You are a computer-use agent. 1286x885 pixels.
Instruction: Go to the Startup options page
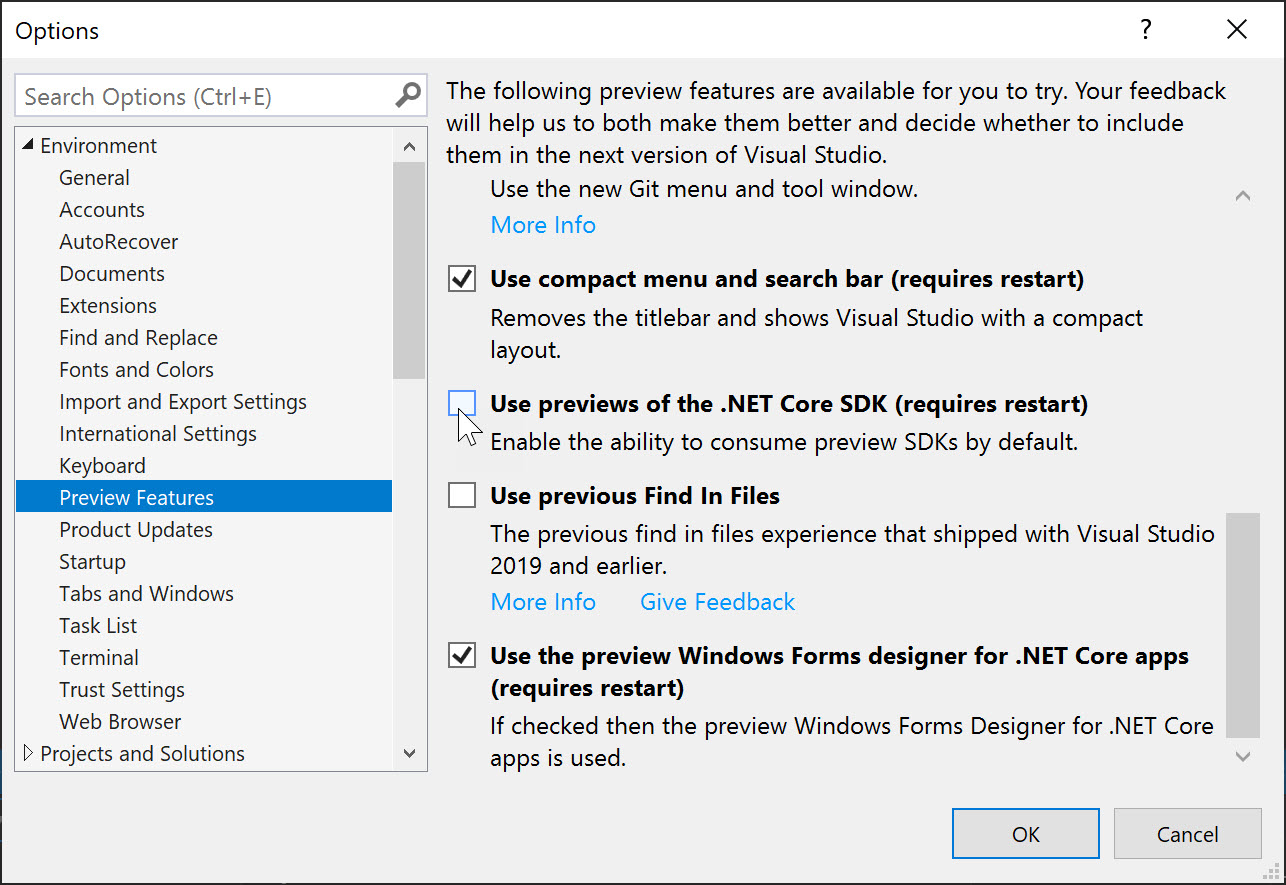[92, 562]
